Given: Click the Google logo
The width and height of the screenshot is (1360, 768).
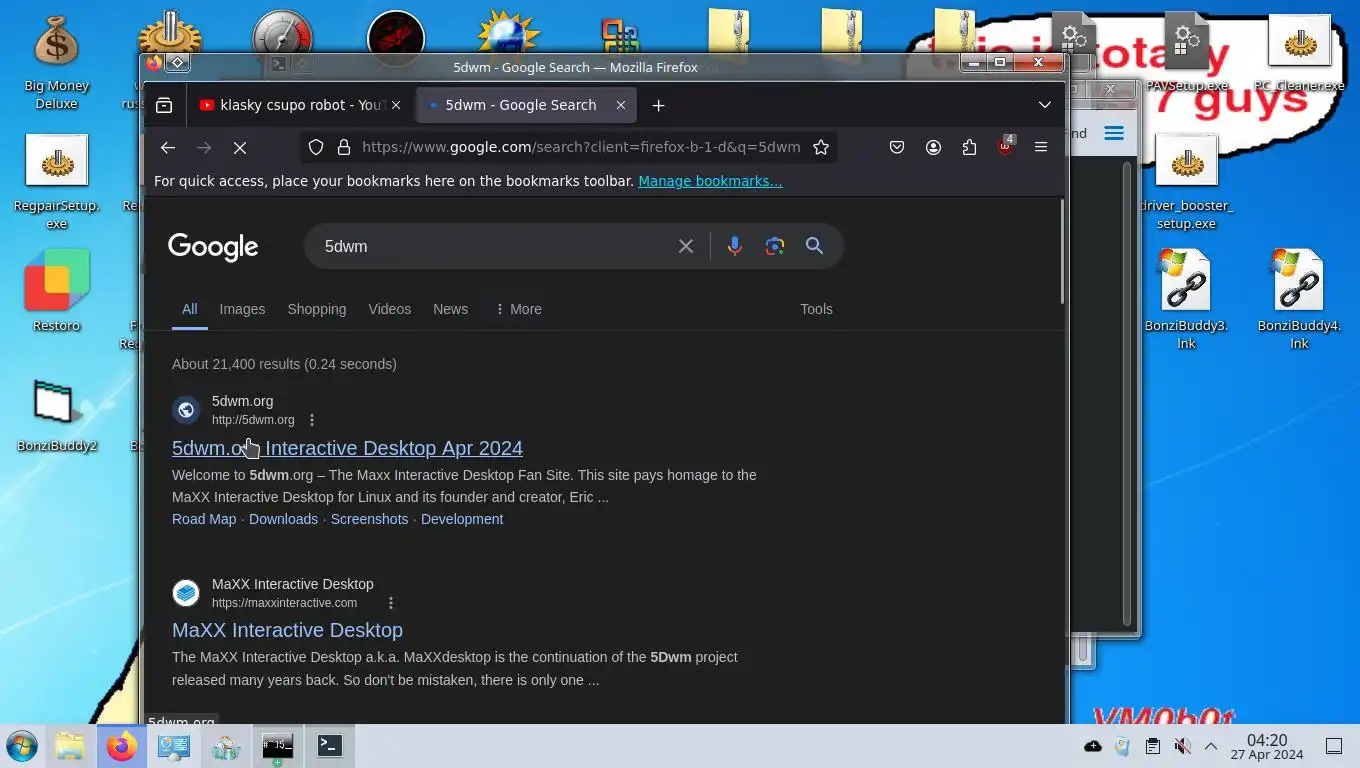Looking at the screenshot, I should click(x=213, y=247).
